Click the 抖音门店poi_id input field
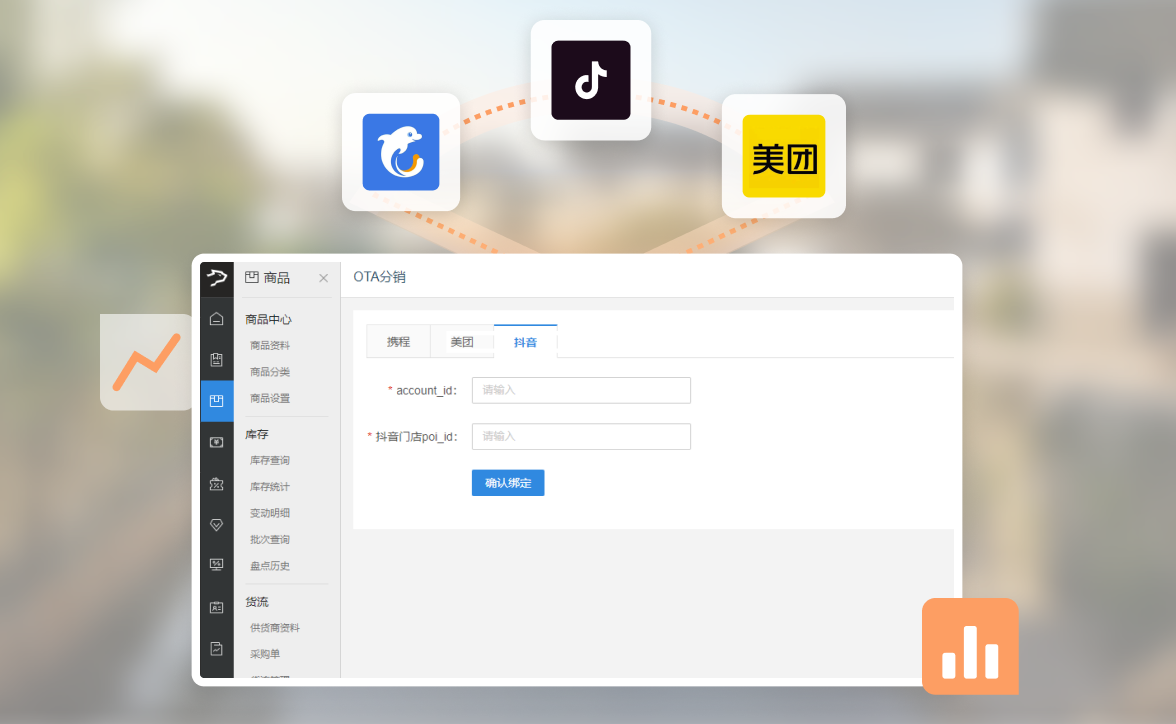The width and height of the screenshot is (1176, 724). point(581,437)
